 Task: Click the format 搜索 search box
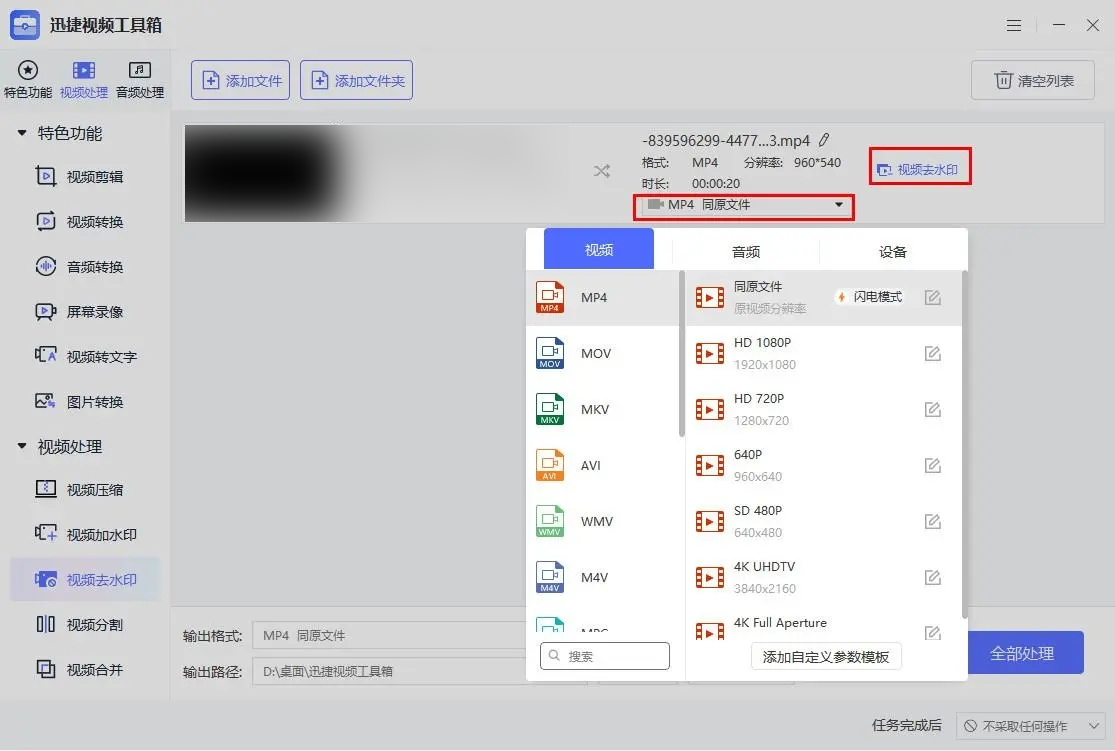click(604, 656)
